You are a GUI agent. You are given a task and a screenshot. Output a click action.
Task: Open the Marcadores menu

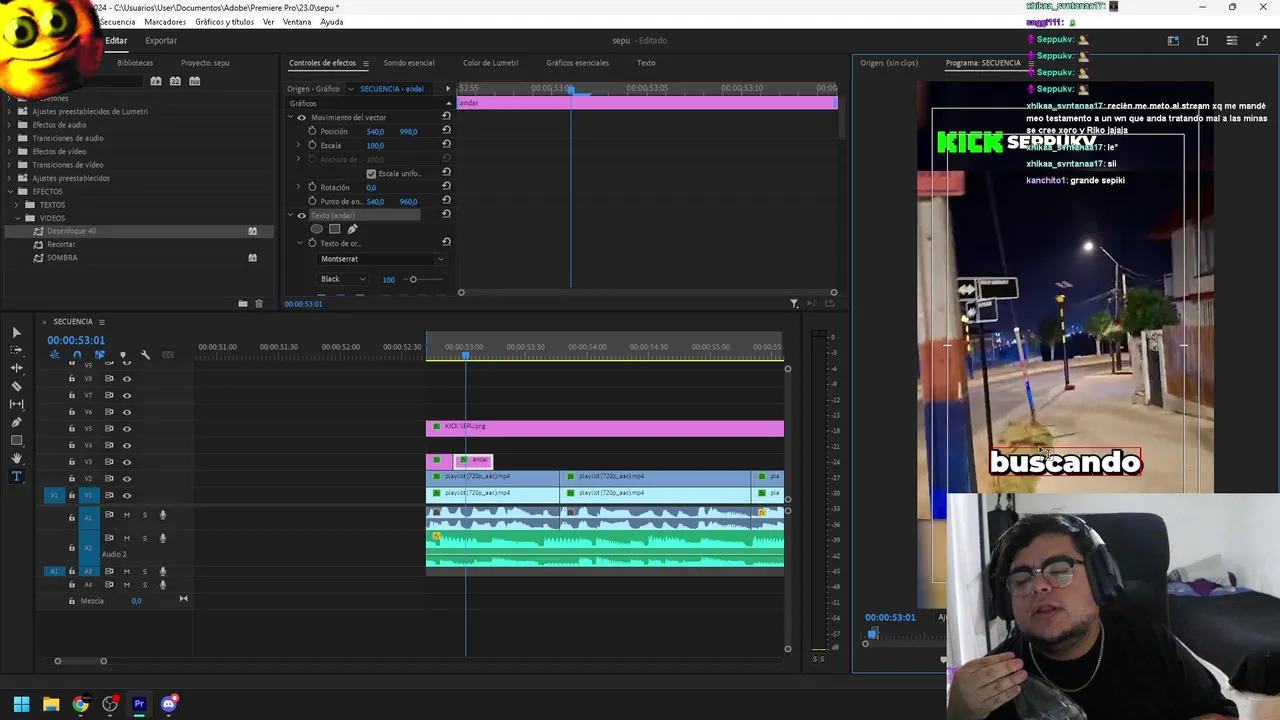(x=165, y=22)
